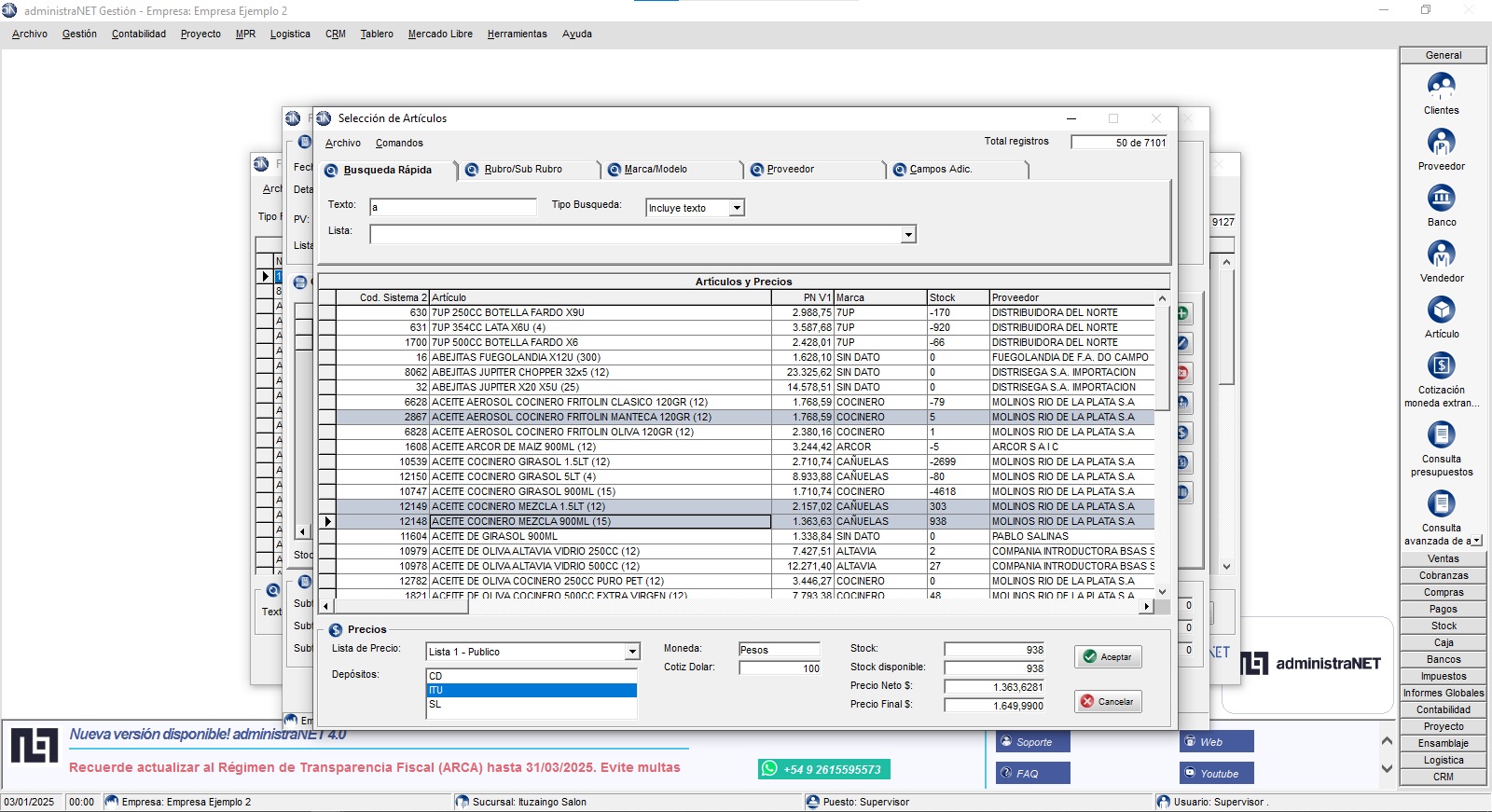1492x812 pixels.
Task: Expand the Cobranzas sidebar section
Action: 1444,576
